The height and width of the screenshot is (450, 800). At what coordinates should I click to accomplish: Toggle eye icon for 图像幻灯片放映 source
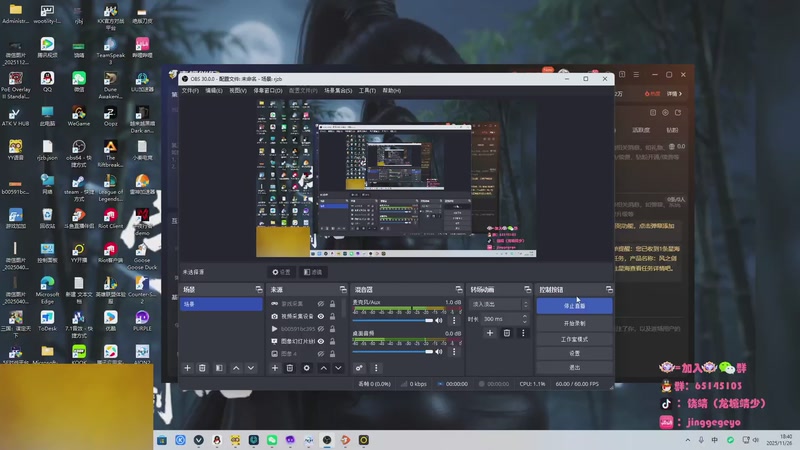click(321, 341)
